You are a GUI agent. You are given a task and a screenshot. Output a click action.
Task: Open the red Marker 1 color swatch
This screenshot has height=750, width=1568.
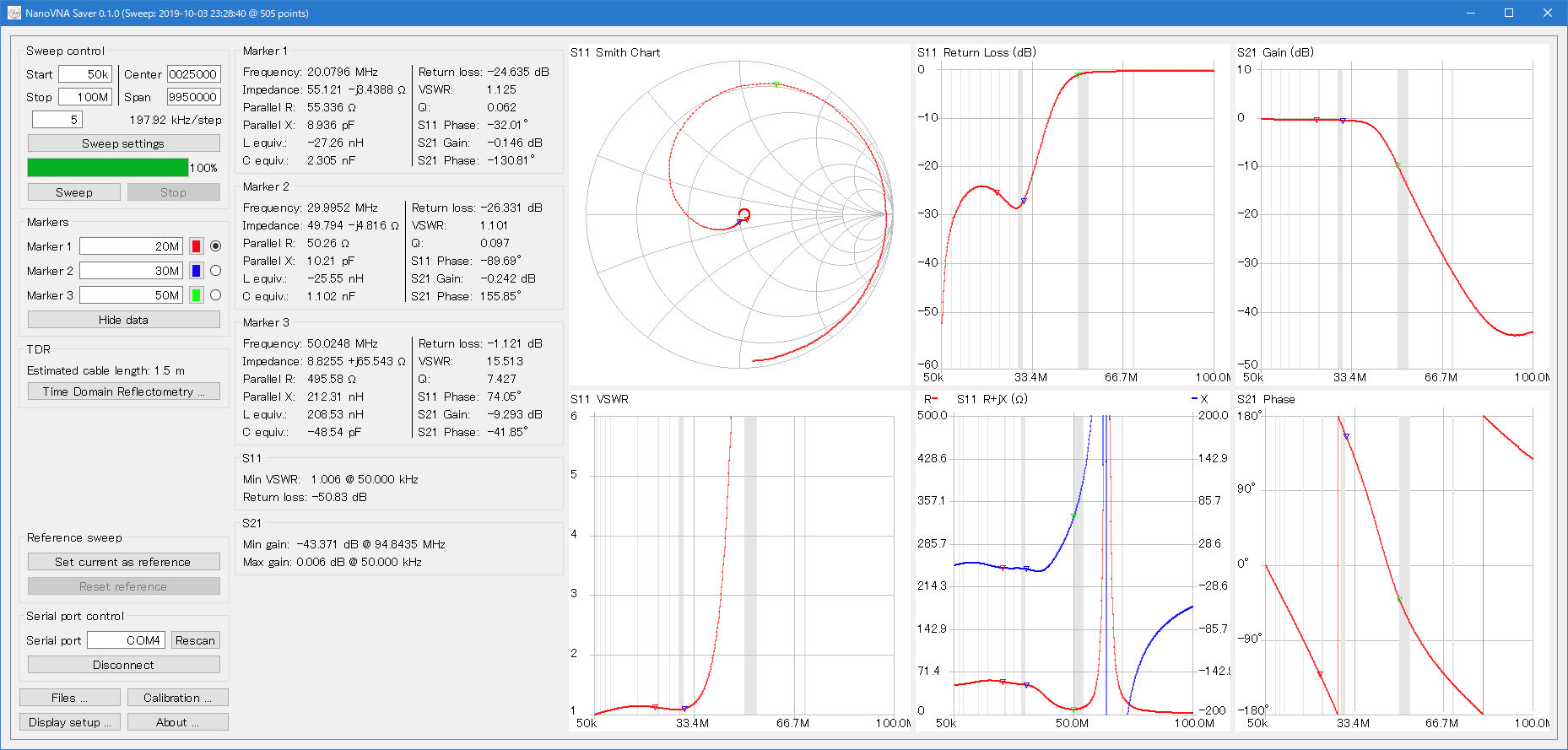pos(196,246)
